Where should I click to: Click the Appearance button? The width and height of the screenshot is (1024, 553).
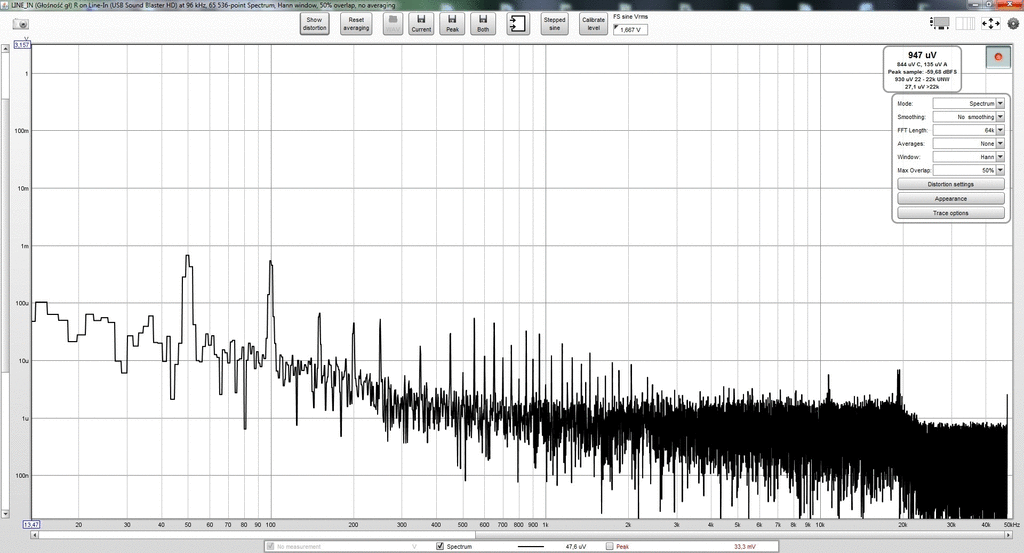pyautogui.click(x=951, y=198)
